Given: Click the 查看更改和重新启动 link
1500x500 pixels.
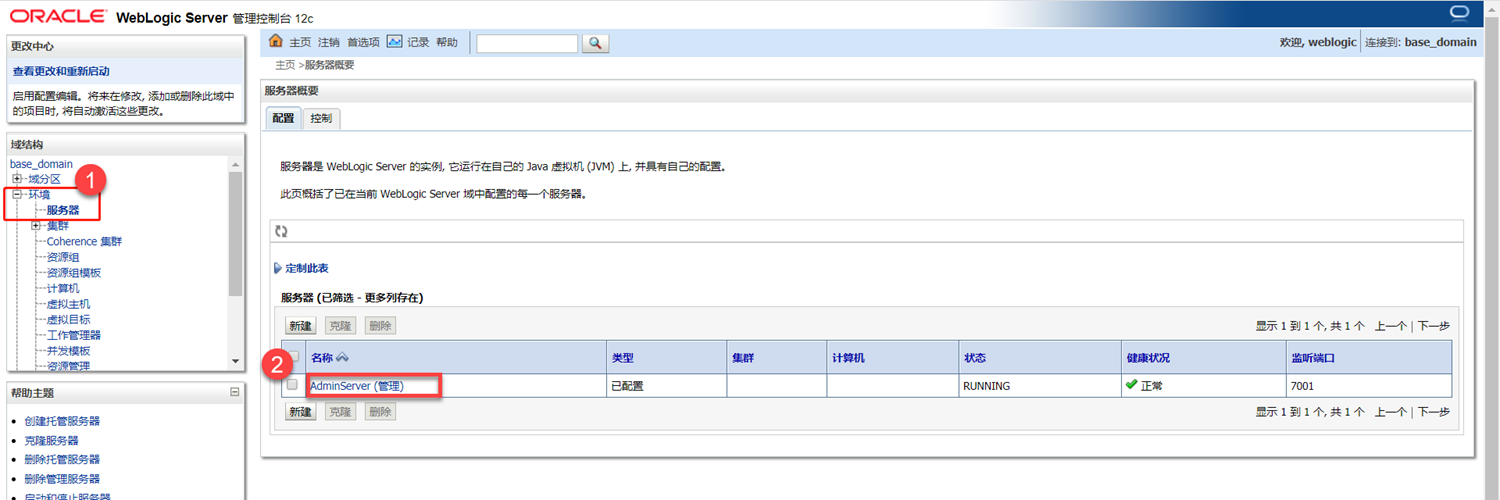Looking at the screenshot, I should (x=61, y=72).
